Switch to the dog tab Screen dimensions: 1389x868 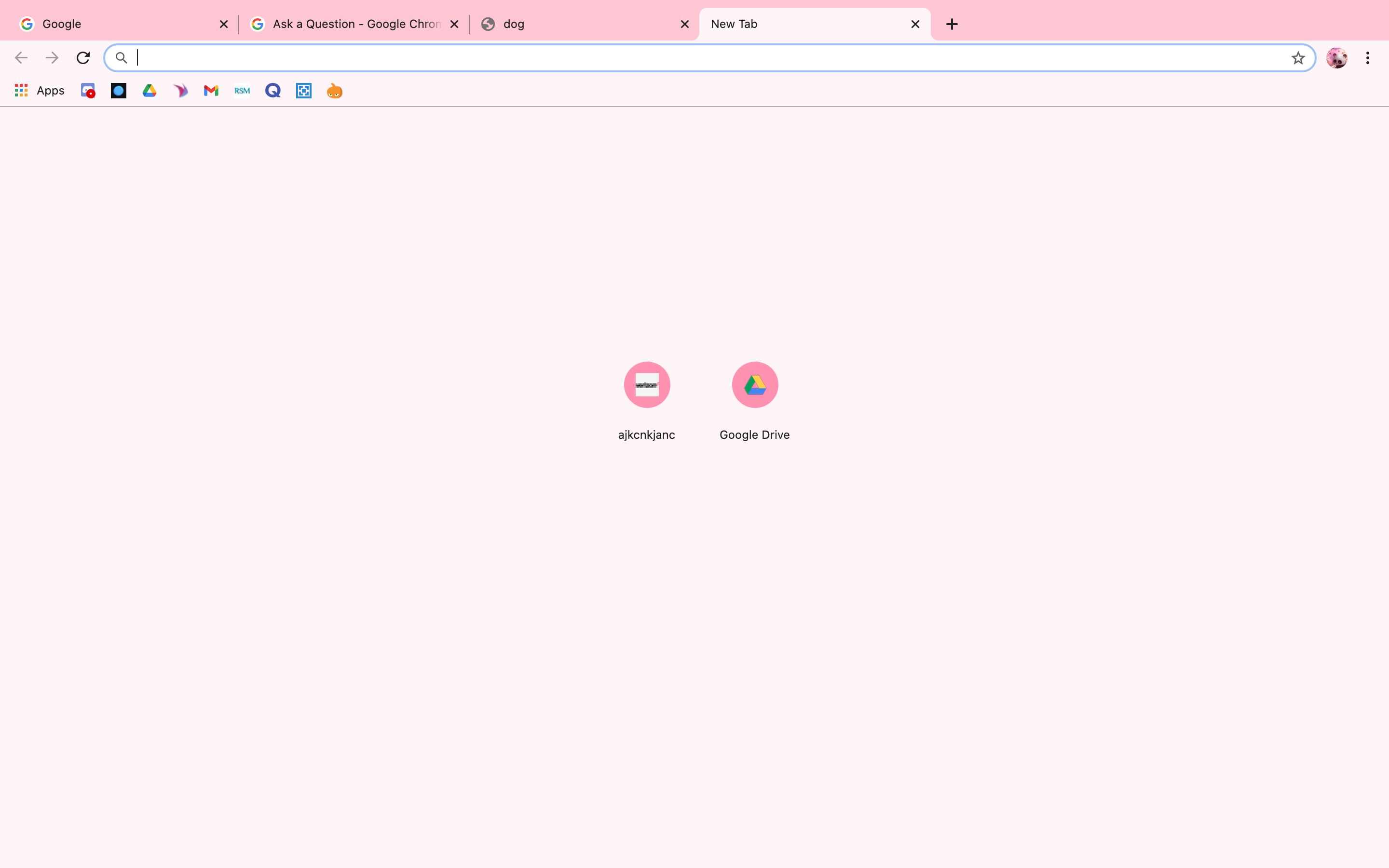(x=574, y=24)
